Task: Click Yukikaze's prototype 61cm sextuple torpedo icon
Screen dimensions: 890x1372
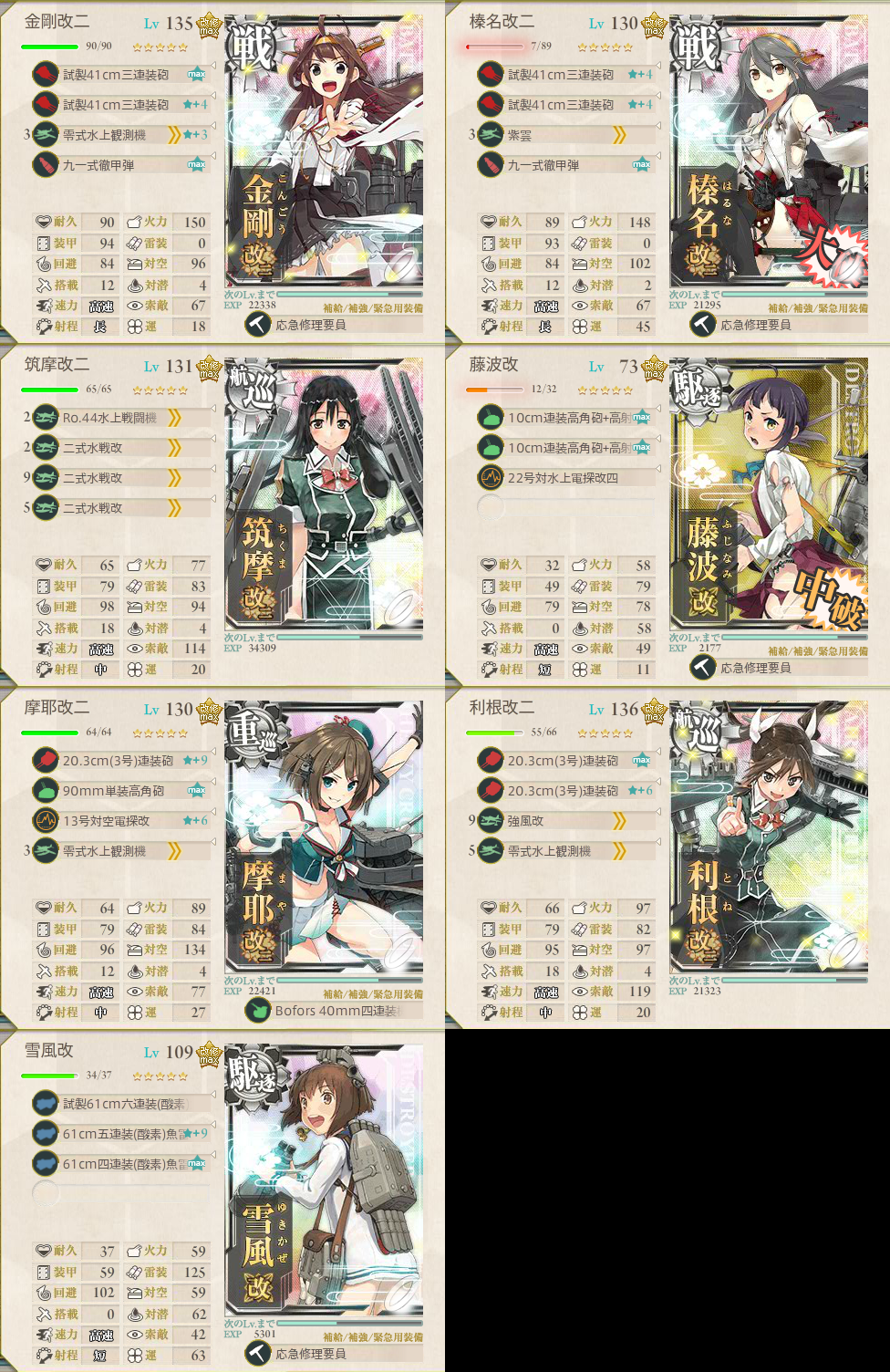Action: point(46,1104)
